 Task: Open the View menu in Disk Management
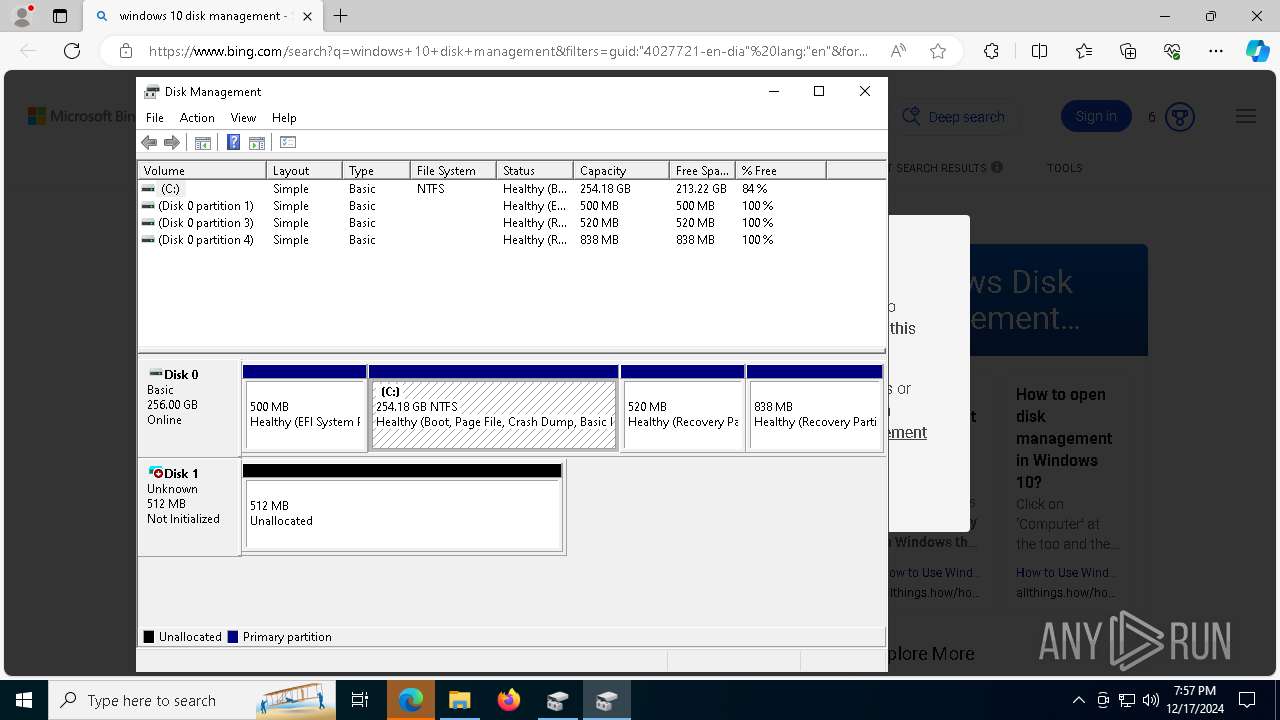[x=243, y=118]
